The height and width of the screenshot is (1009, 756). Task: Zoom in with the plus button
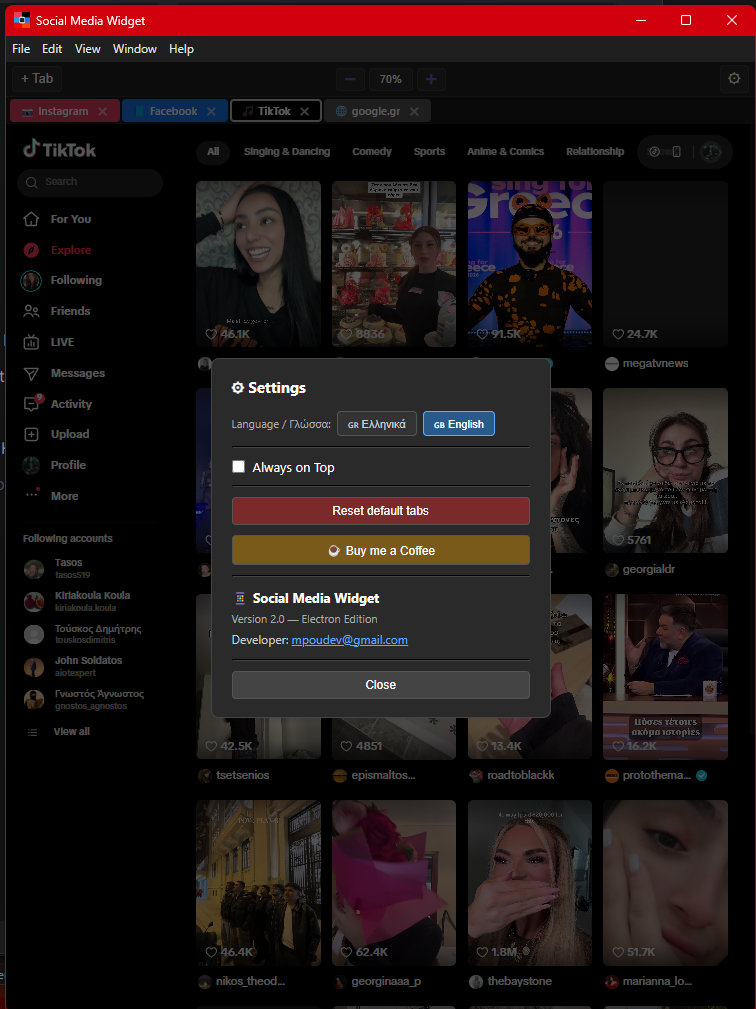(x=431, y=79)
